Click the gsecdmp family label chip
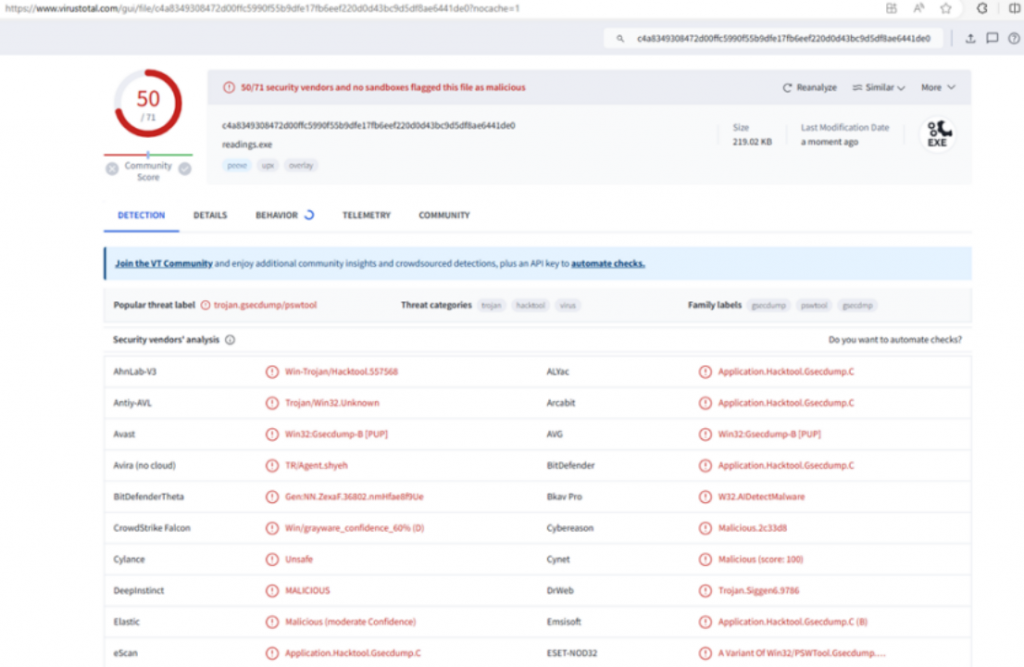Viewport: 1024px width, 667px height. pos(857,306)
